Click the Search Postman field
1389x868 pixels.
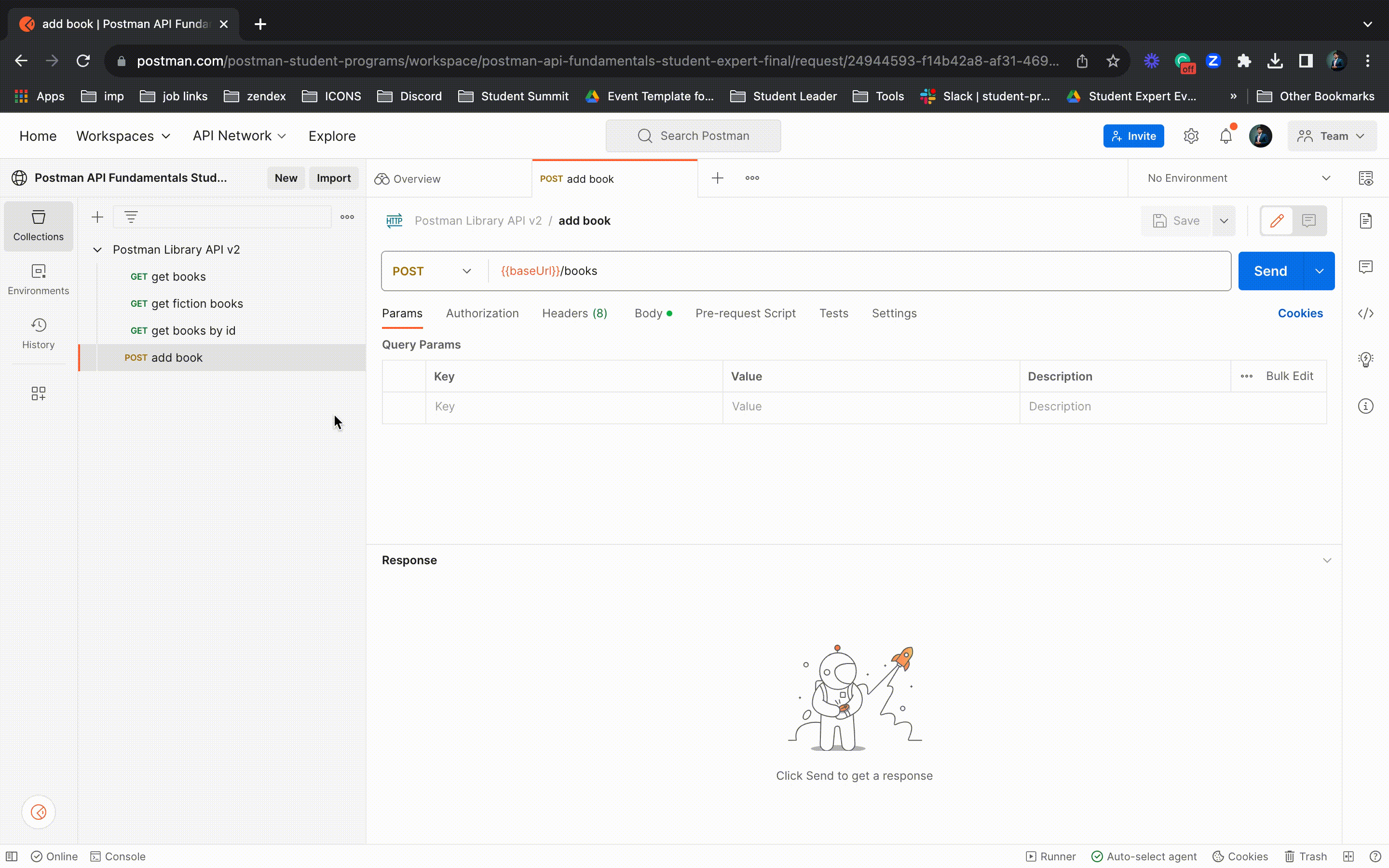tap(693, 136)
